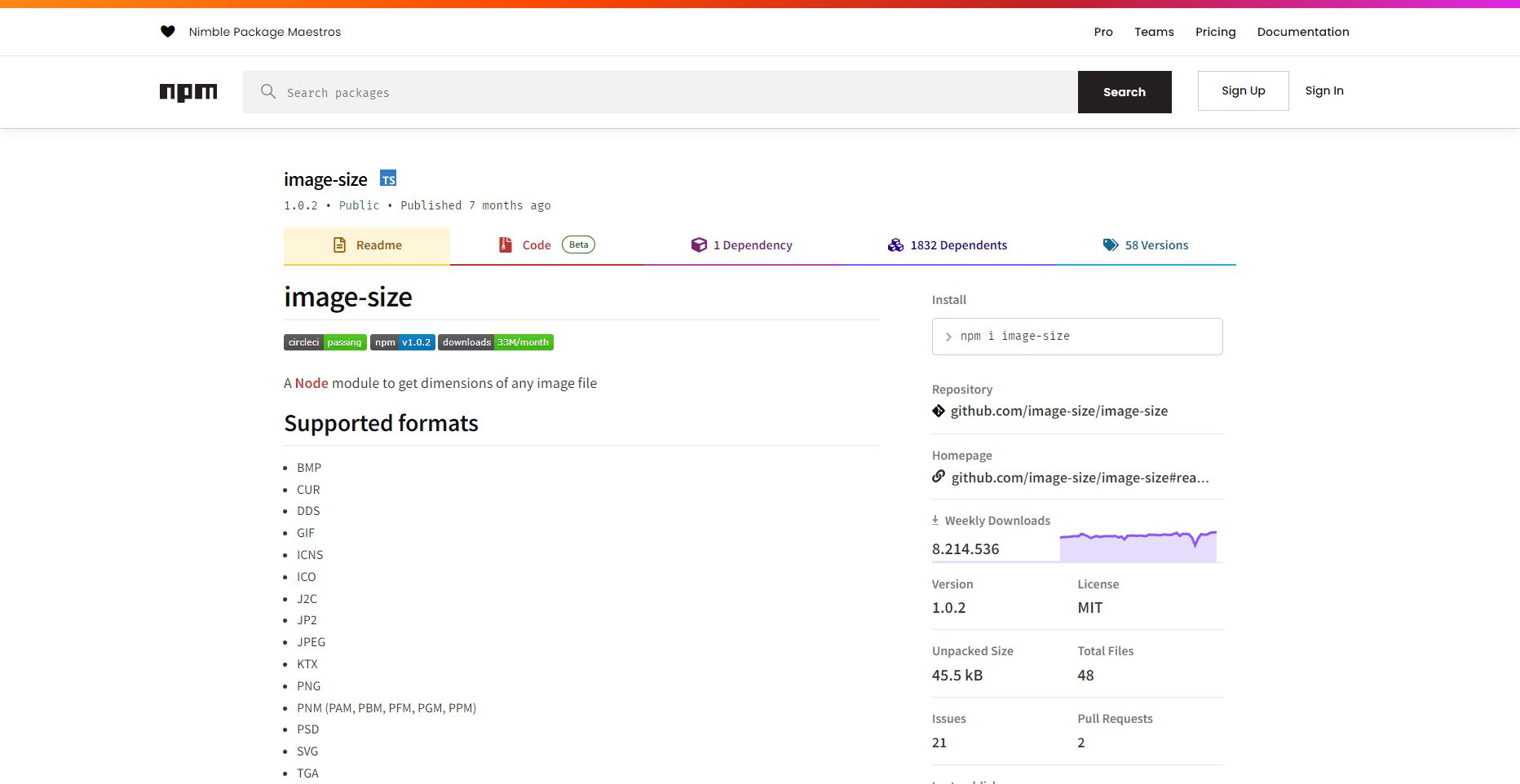Image resolution: width=1520 pixels, height=784 pixels.
Task: Click the Supported formats heading
Action: pyautogui.click(x=381, y=424)
